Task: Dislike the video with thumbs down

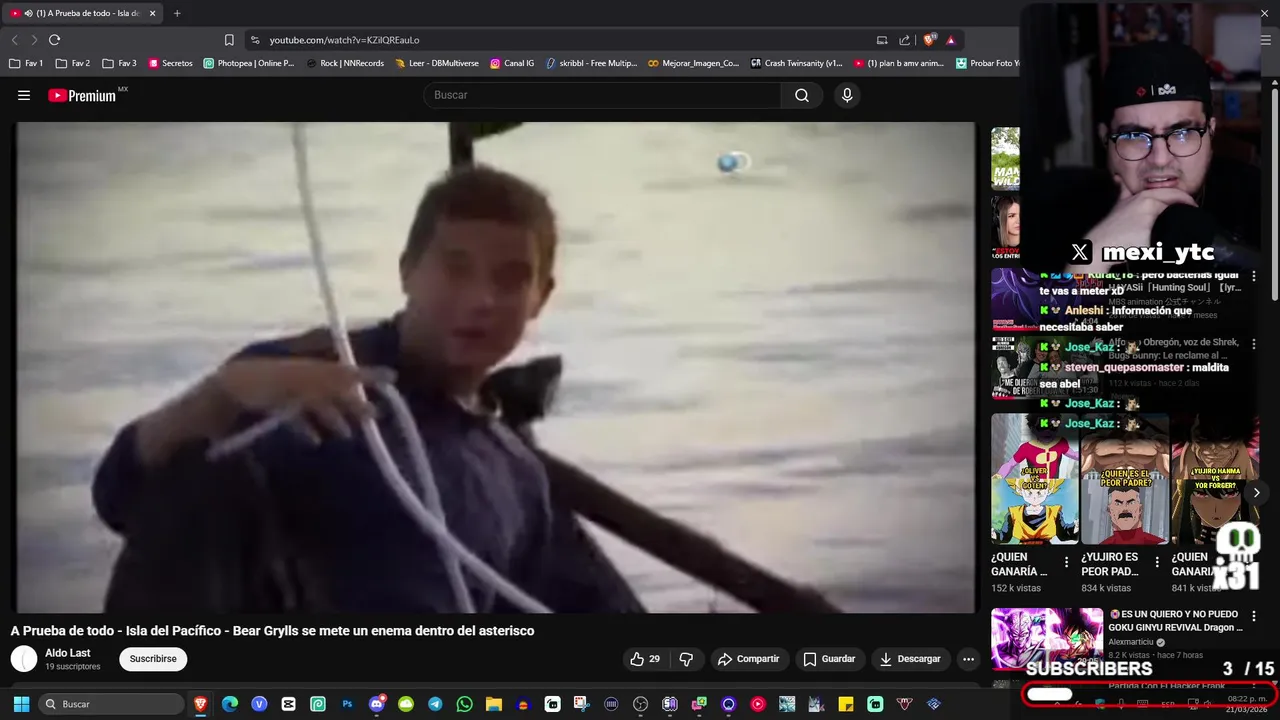Action: point(686,659)
